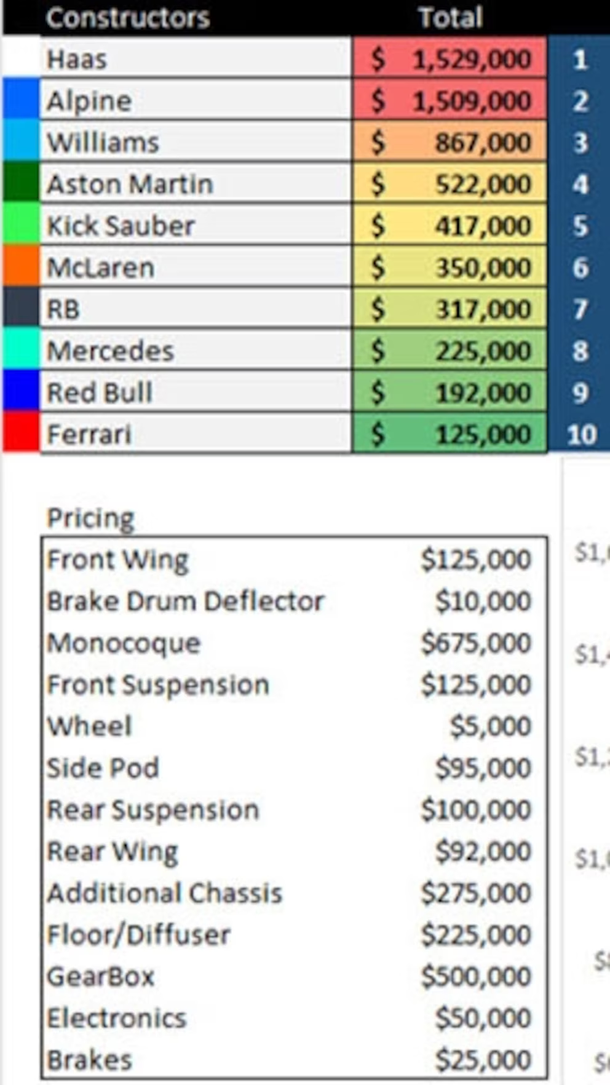The width and height of the screenshot is (610, 1085).
Task: Select the Kick Sauber name cell
Action: coord(196,226)
